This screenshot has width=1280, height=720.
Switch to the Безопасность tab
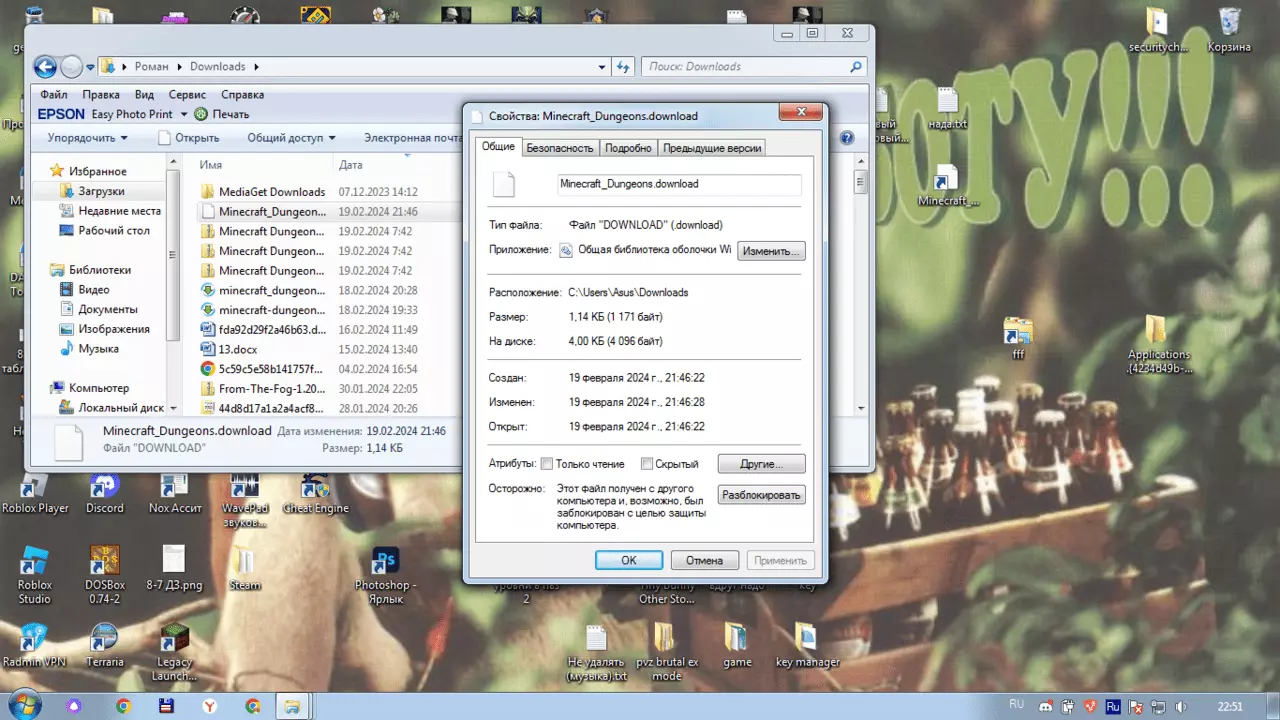pos(560,148)
